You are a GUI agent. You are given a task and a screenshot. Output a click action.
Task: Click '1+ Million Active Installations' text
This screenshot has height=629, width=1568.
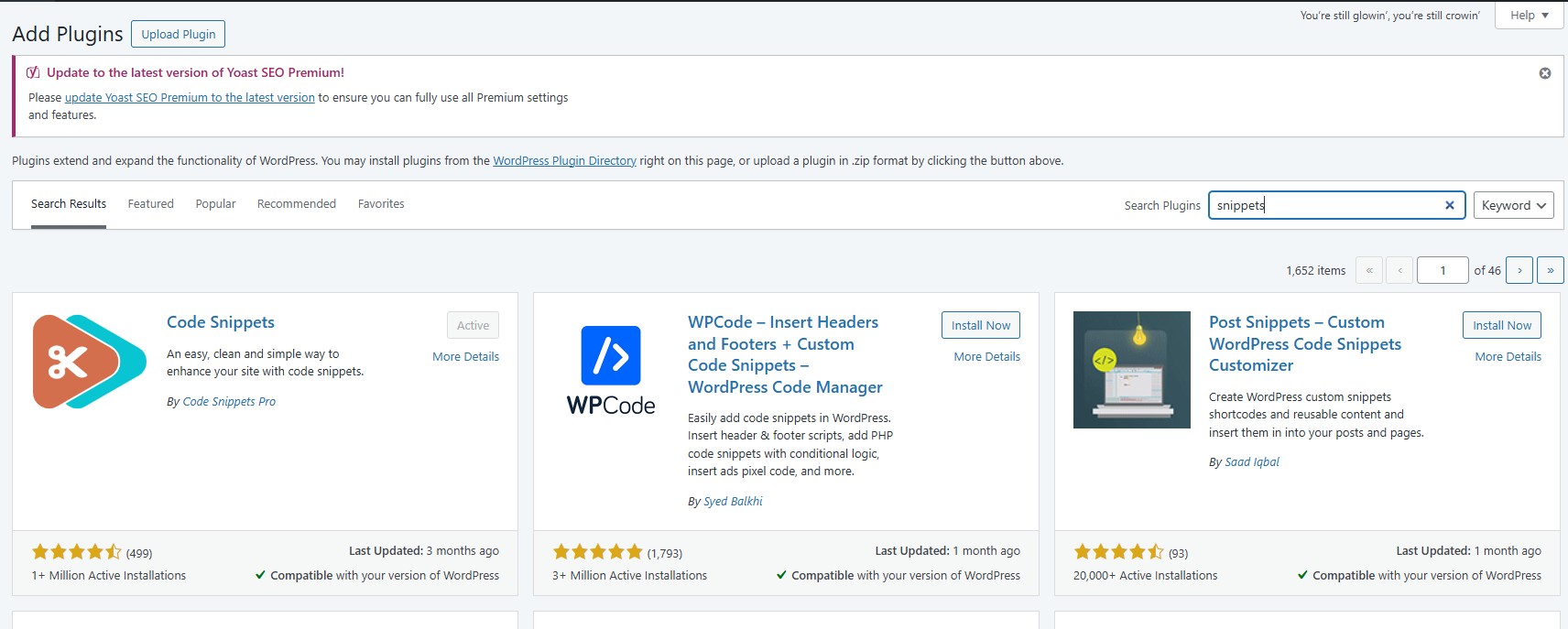point(108,575)
